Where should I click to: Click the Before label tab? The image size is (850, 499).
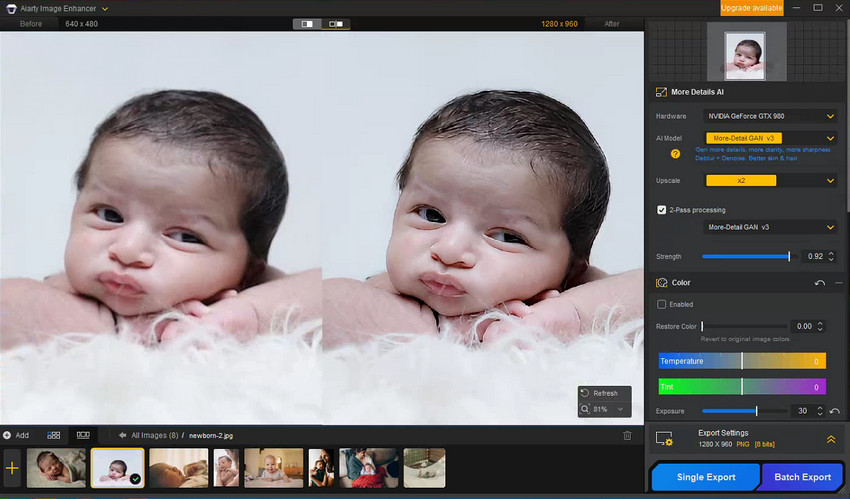click(x=30, y=24)
